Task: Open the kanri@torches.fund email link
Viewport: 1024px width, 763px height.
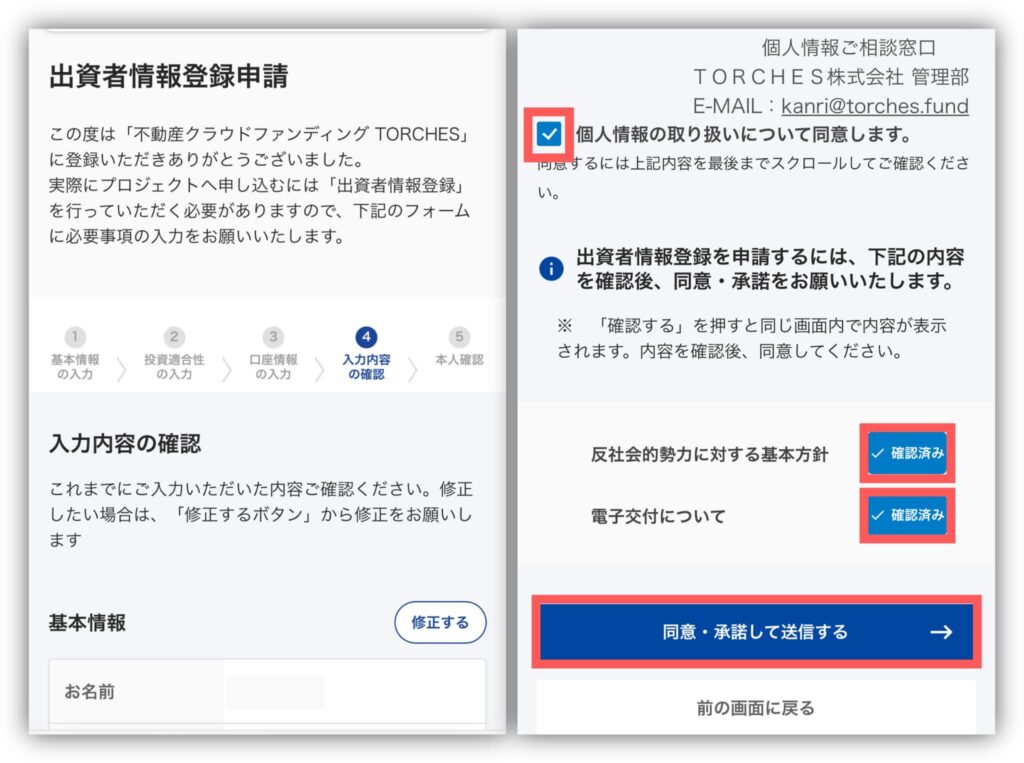Action: coord(874,106)
